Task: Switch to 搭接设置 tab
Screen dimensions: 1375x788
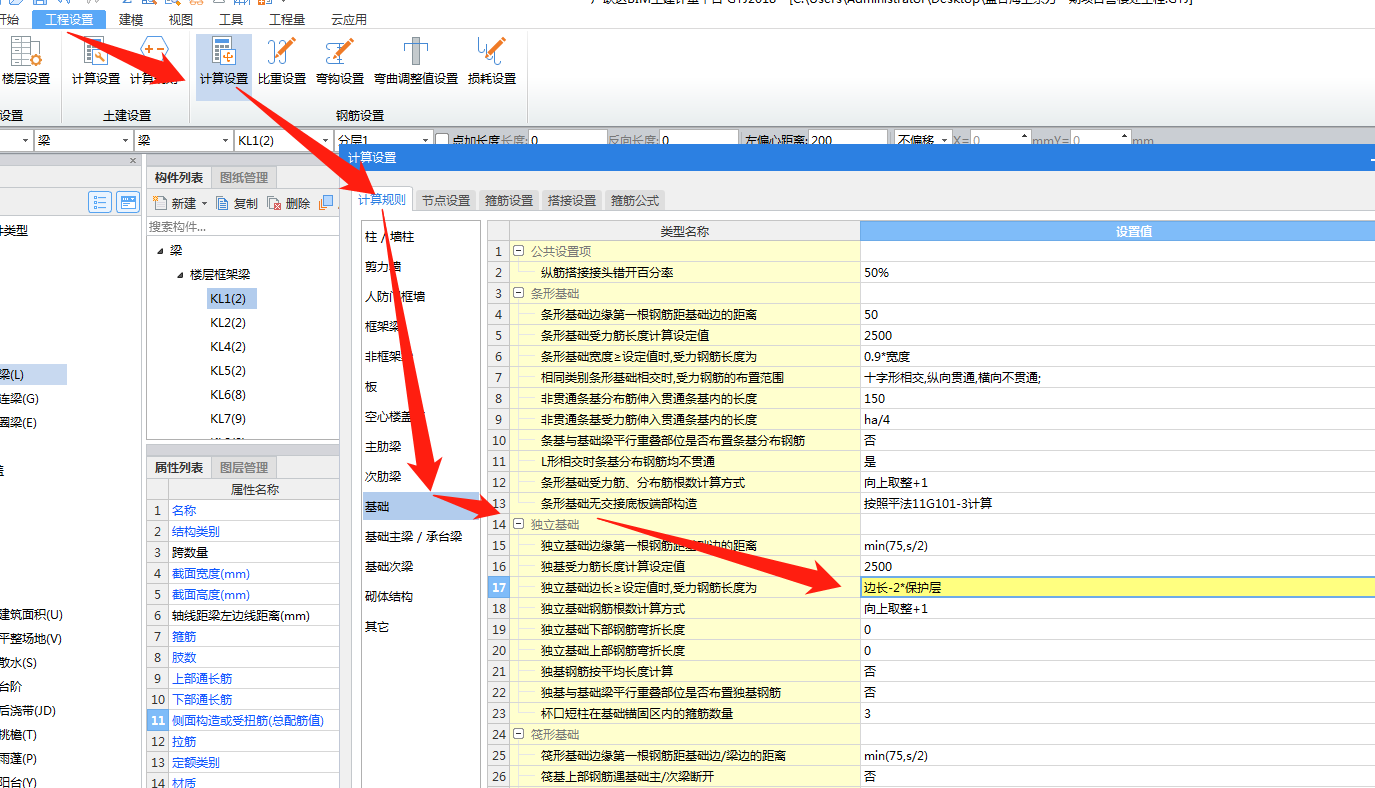Action: (572, 200)
